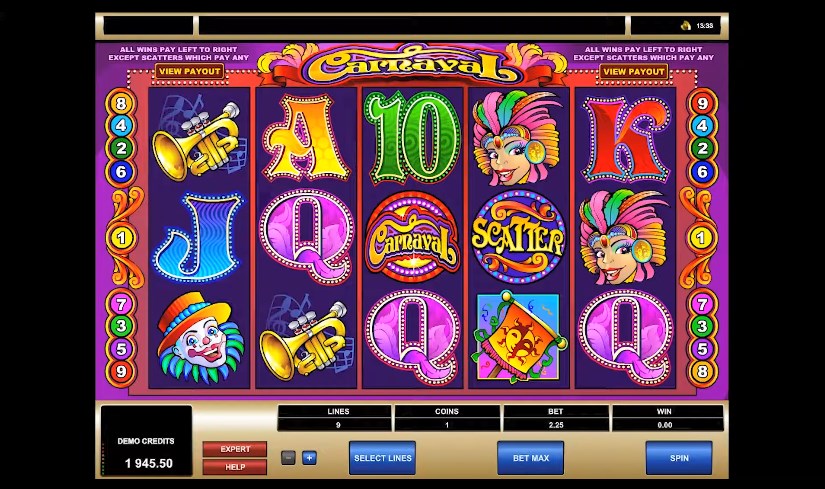
Task: Decrease coins with the minus button
Action: click(x=288, y=458)
